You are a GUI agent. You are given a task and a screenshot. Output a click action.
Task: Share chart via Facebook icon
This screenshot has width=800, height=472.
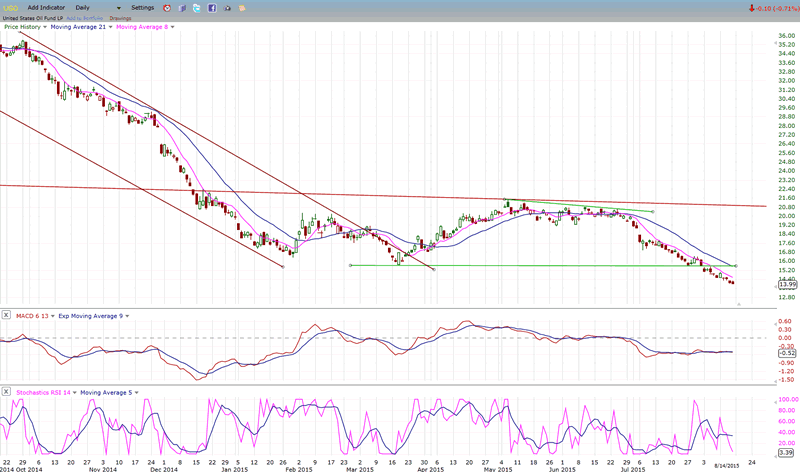coord(213,7)
